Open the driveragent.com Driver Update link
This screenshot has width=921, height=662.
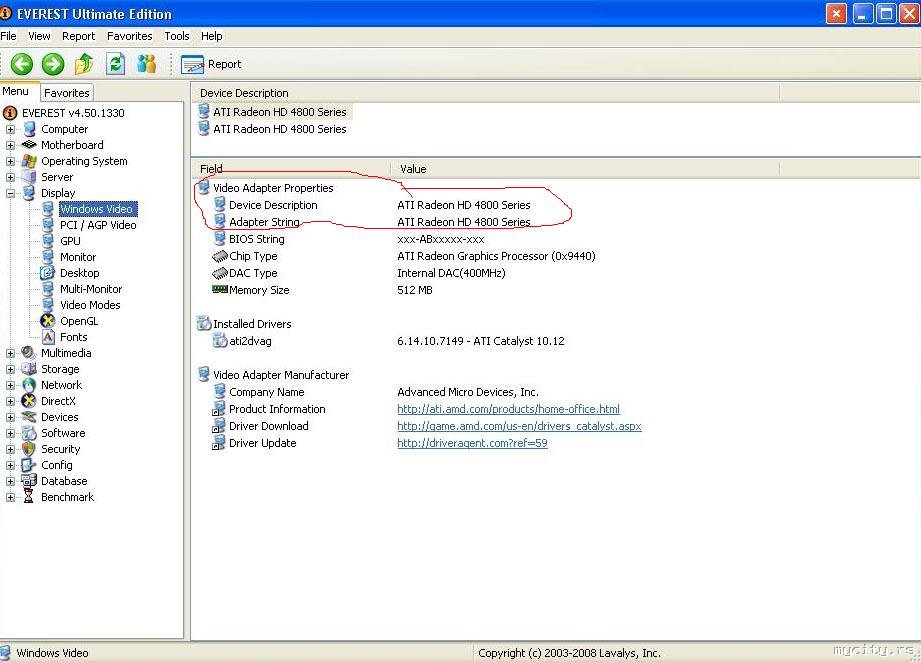point(472,443)
